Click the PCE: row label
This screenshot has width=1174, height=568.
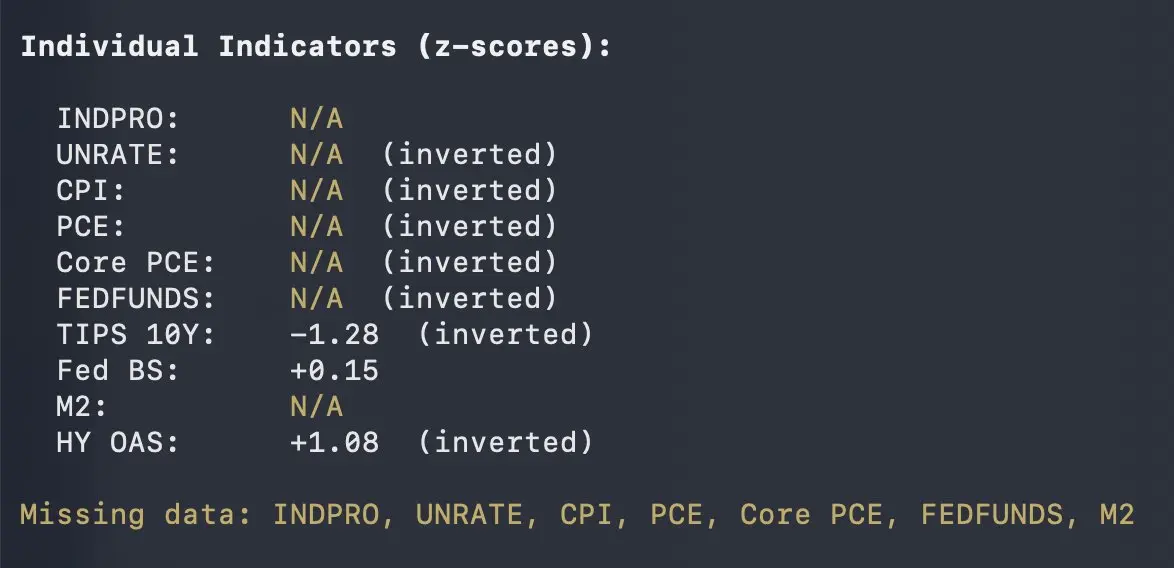point(91,227)
